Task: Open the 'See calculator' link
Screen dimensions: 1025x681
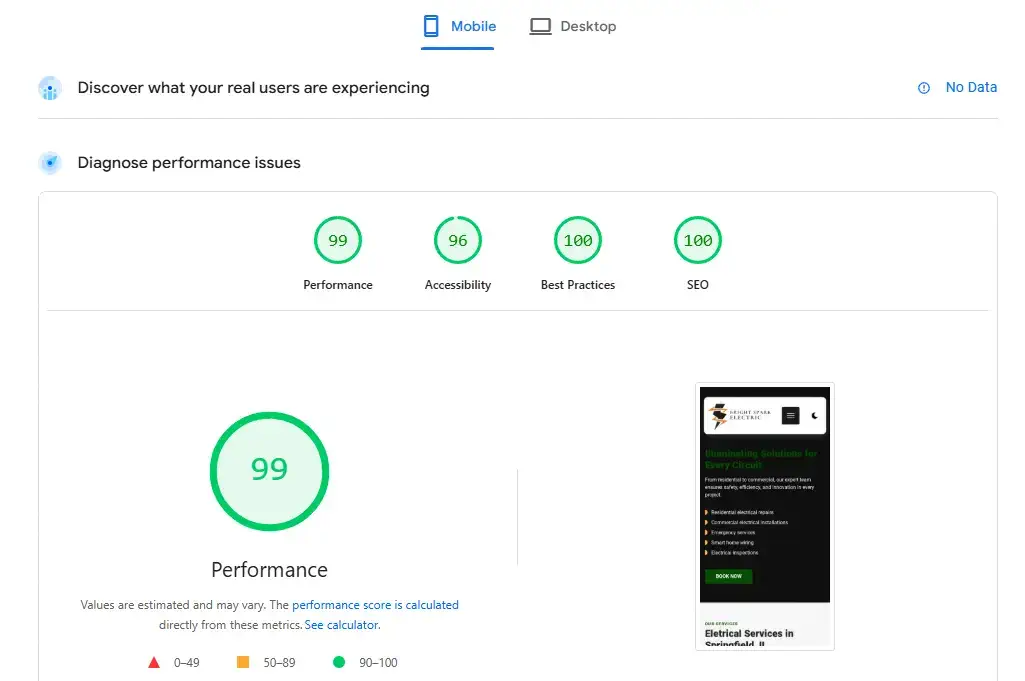Action: point(342,625)
